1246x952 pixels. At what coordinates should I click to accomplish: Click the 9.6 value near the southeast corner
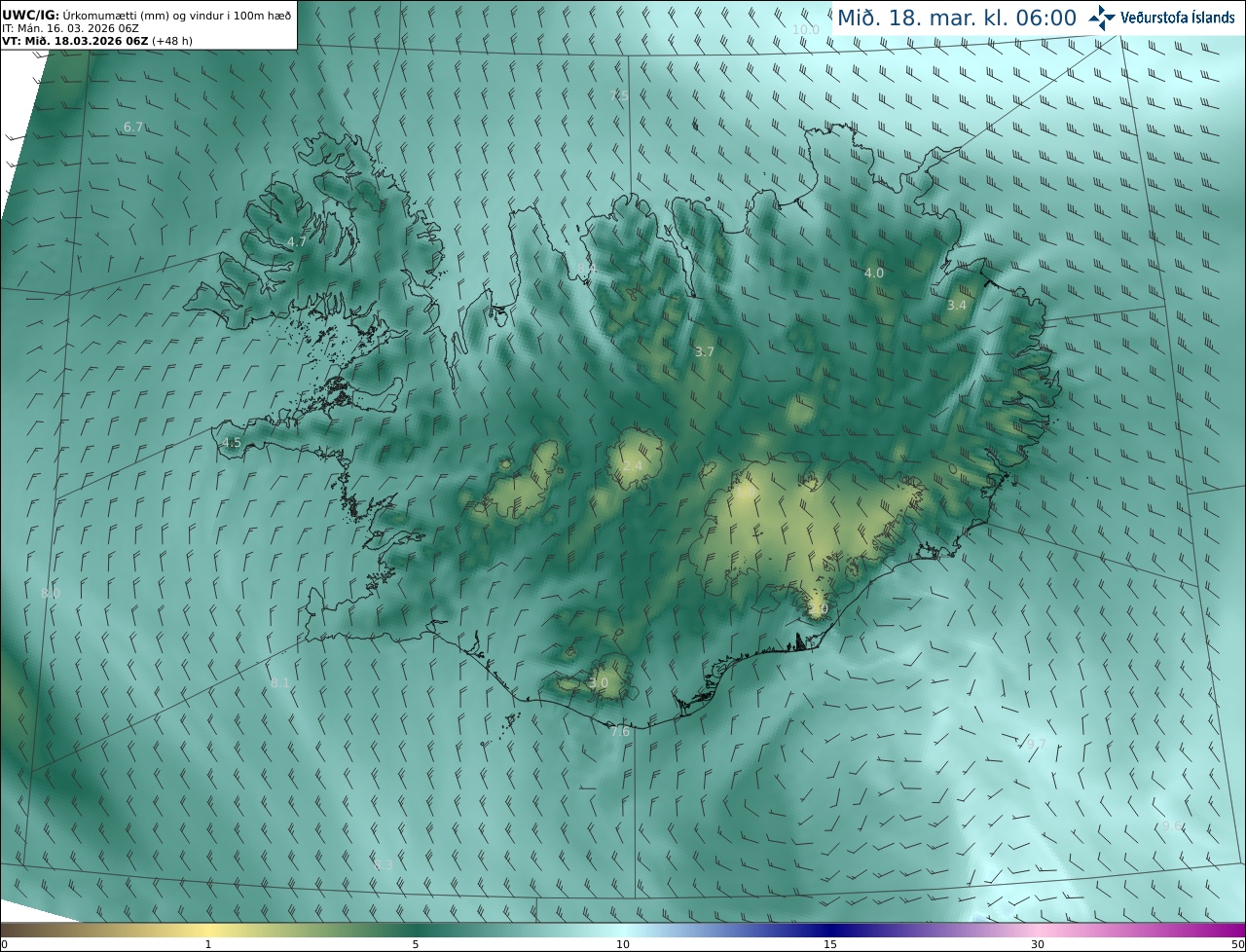(1173, 825)
